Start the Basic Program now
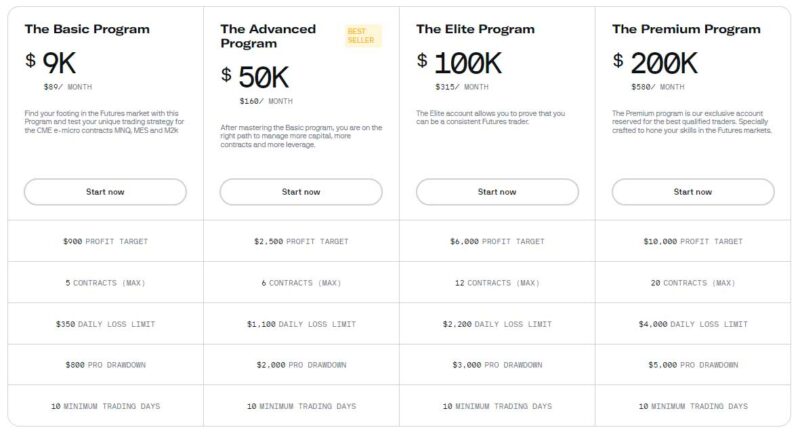 [x=105, y=192]
